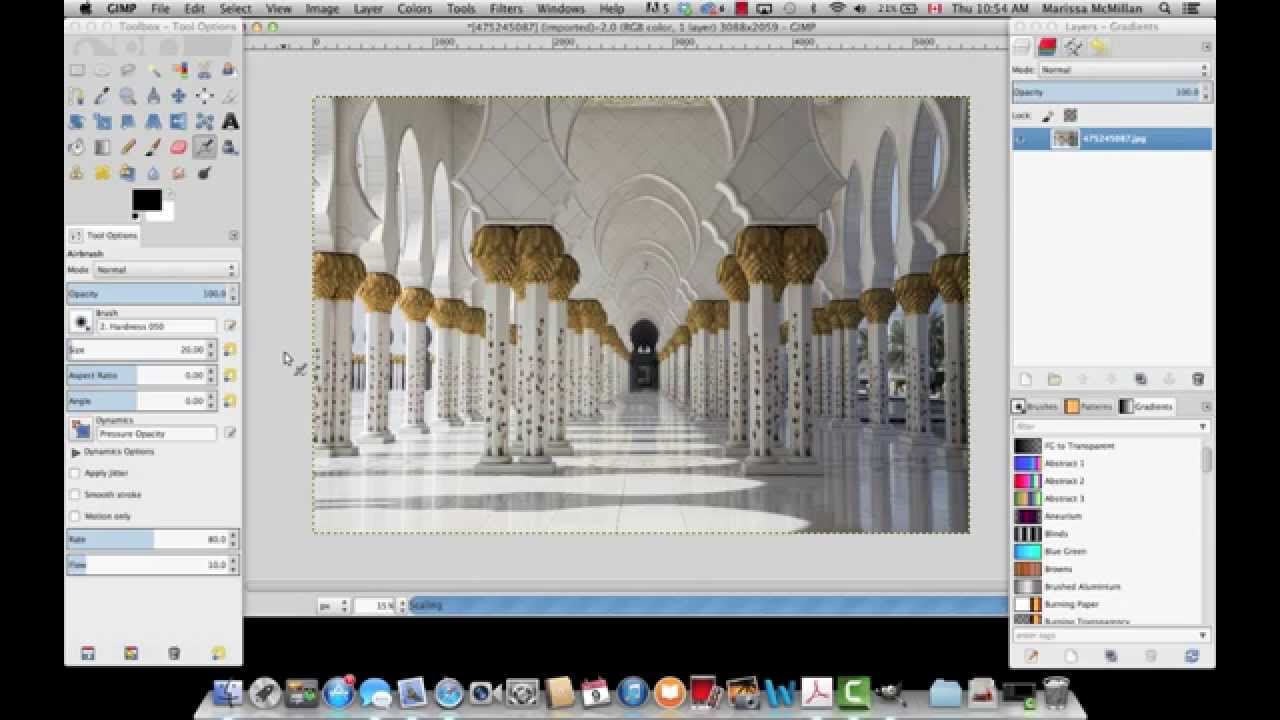The image size is (1280, 720).
Task: Select the Move tool
Action: pos(179,96)
